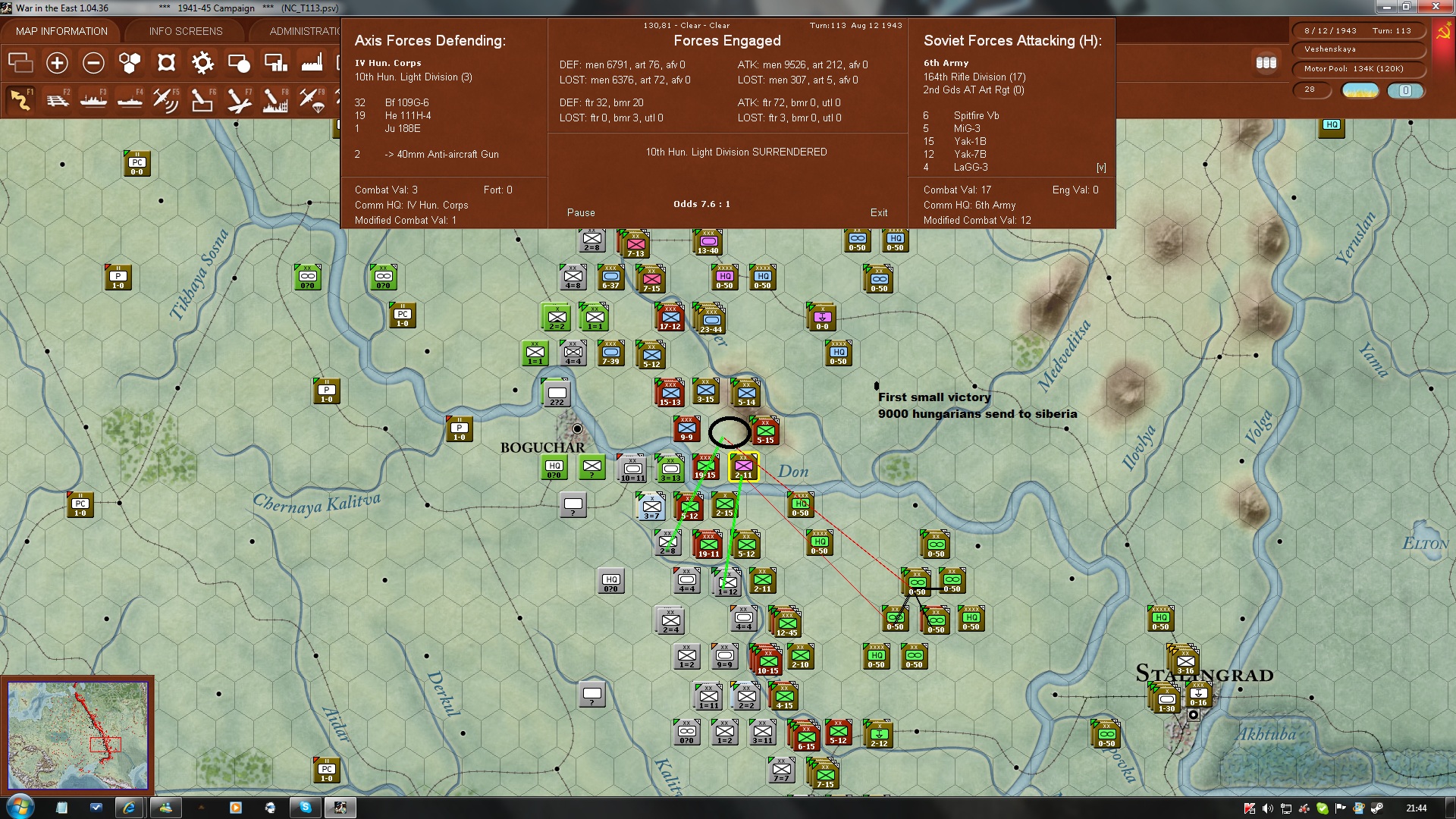Switch to the INFO SCREENS tab
This screenshot has width=1456, height=819.
point(186,31)
